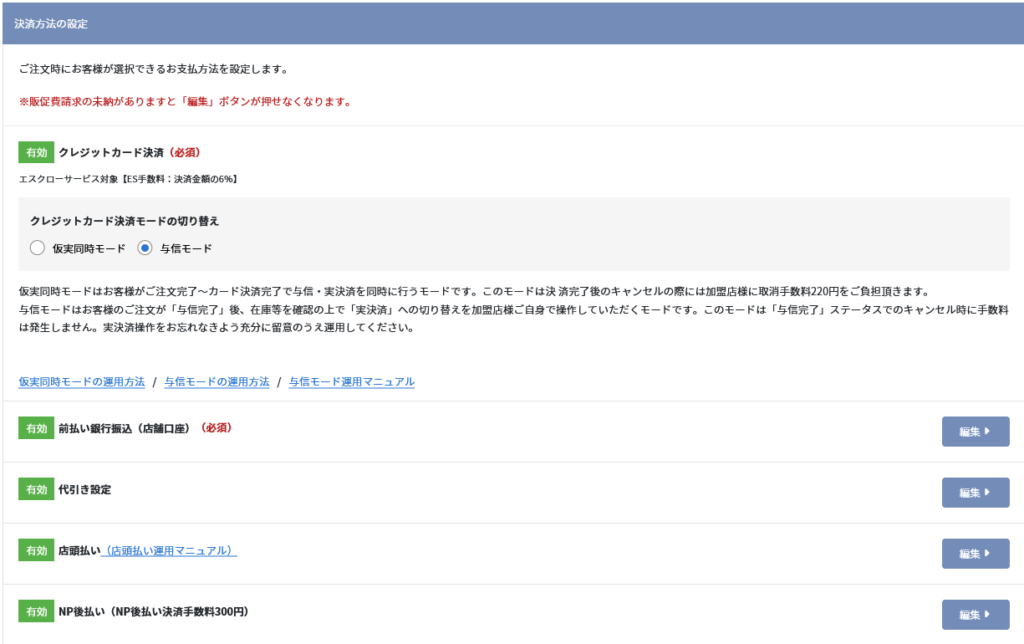Click the red 販促費請求 warning notice

185,102
